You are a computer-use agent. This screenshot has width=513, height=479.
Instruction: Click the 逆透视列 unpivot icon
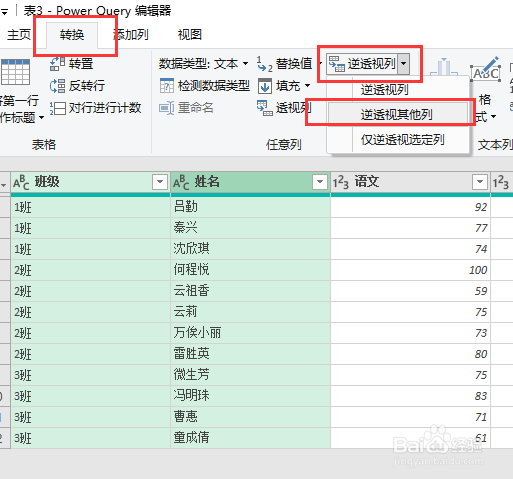point(336,64)
